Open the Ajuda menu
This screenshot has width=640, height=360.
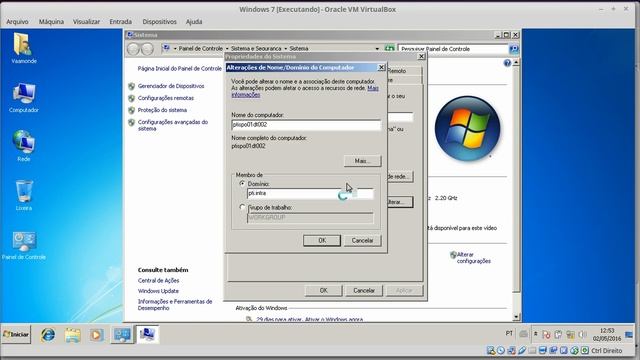click(x=194, y=22)
